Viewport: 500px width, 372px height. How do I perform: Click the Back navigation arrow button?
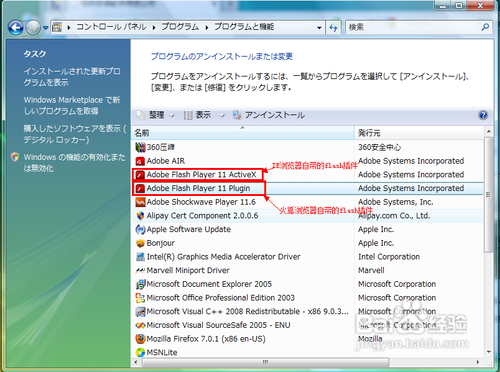(16, 27)
